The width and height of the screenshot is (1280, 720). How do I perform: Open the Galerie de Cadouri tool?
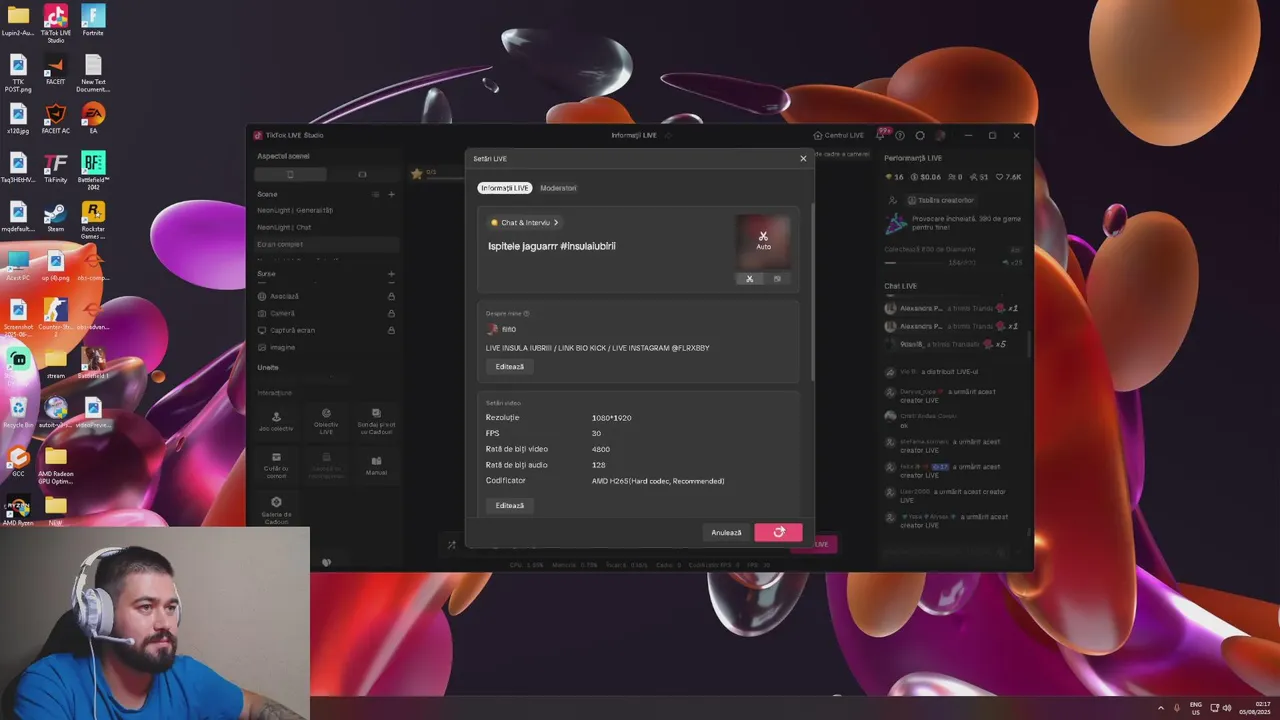tap(276, 510)
